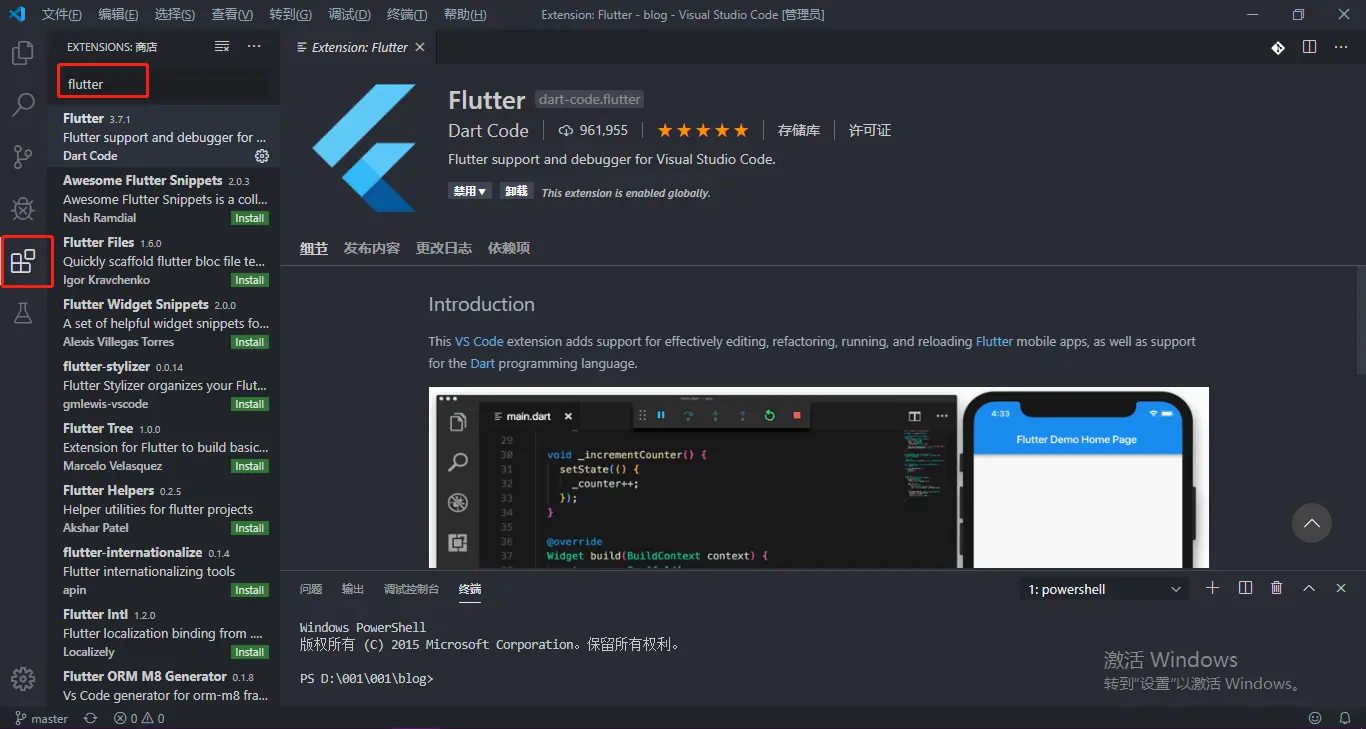Click the Testing flask icon in the sidebar
This screenshot has height=729, width=1366.
[x=23, y=313]
